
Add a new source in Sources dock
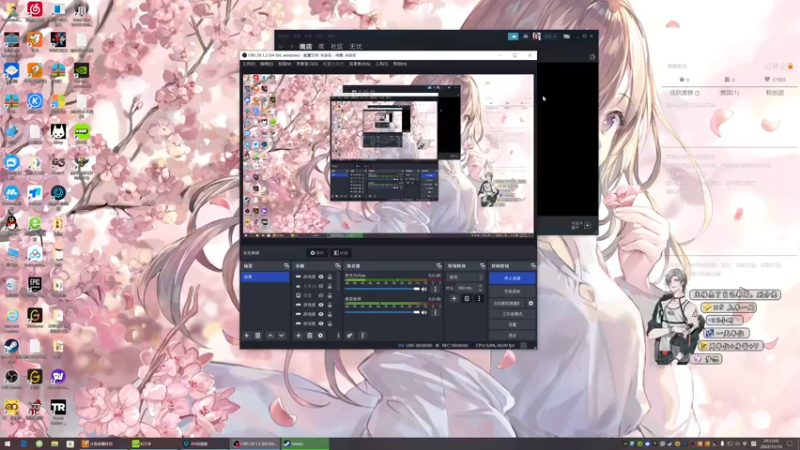[x=298, y=336]
